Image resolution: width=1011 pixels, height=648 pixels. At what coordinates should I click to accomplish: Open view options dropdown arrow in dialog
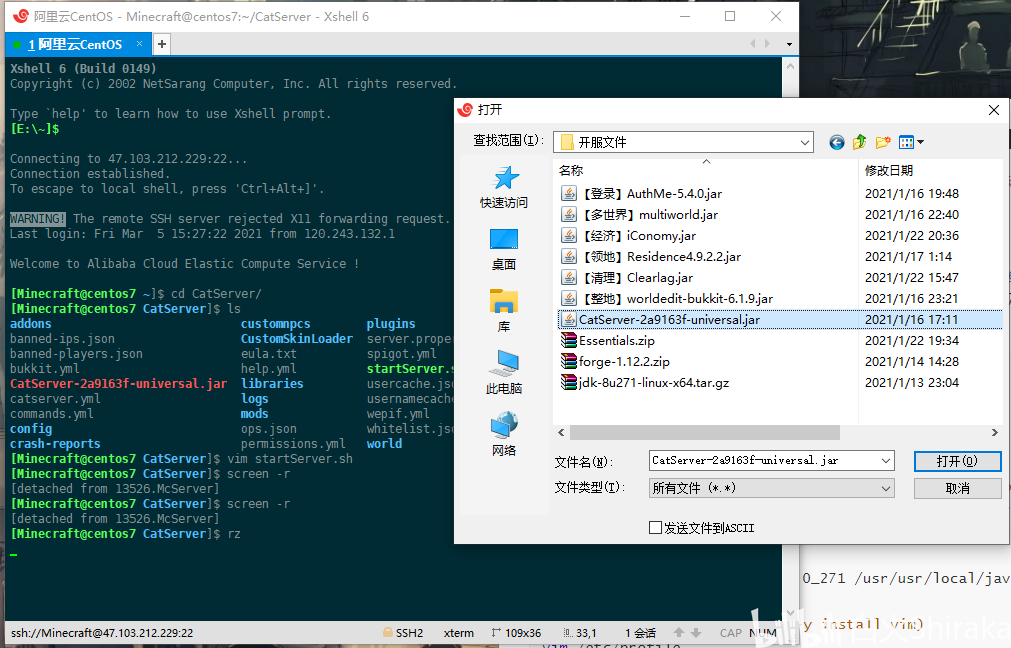pyautogui.click(x=921, y=142)
